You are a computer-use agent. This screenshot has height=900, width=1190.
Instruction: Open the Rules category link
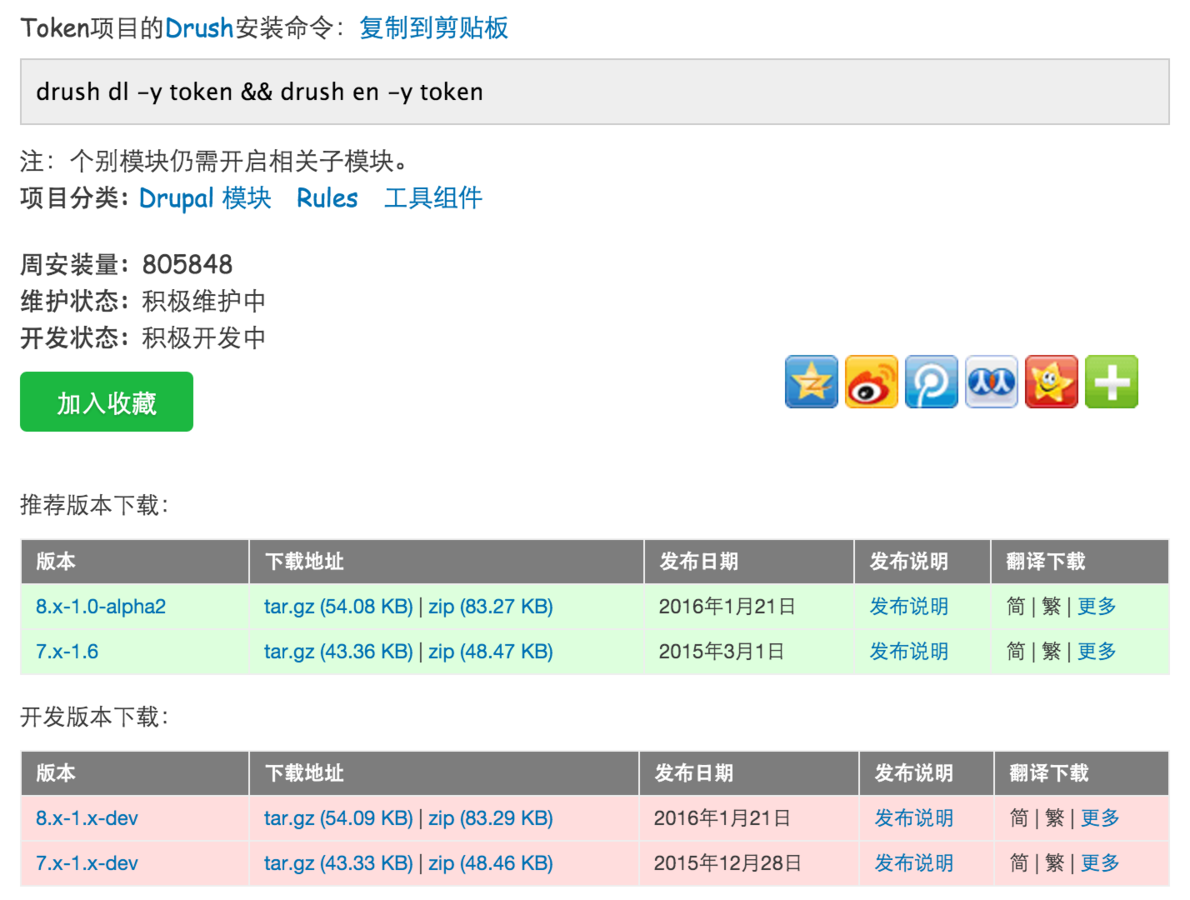326,198
